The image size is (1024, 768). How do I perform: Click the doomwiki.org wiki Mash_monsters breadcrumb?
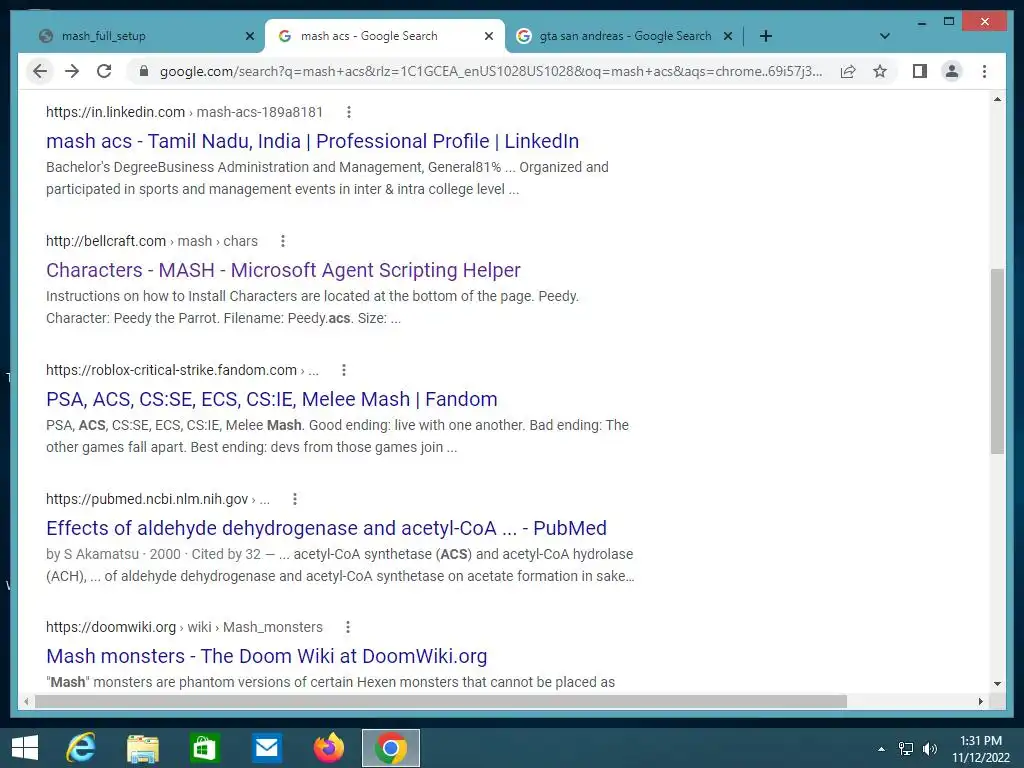(184, 627)
